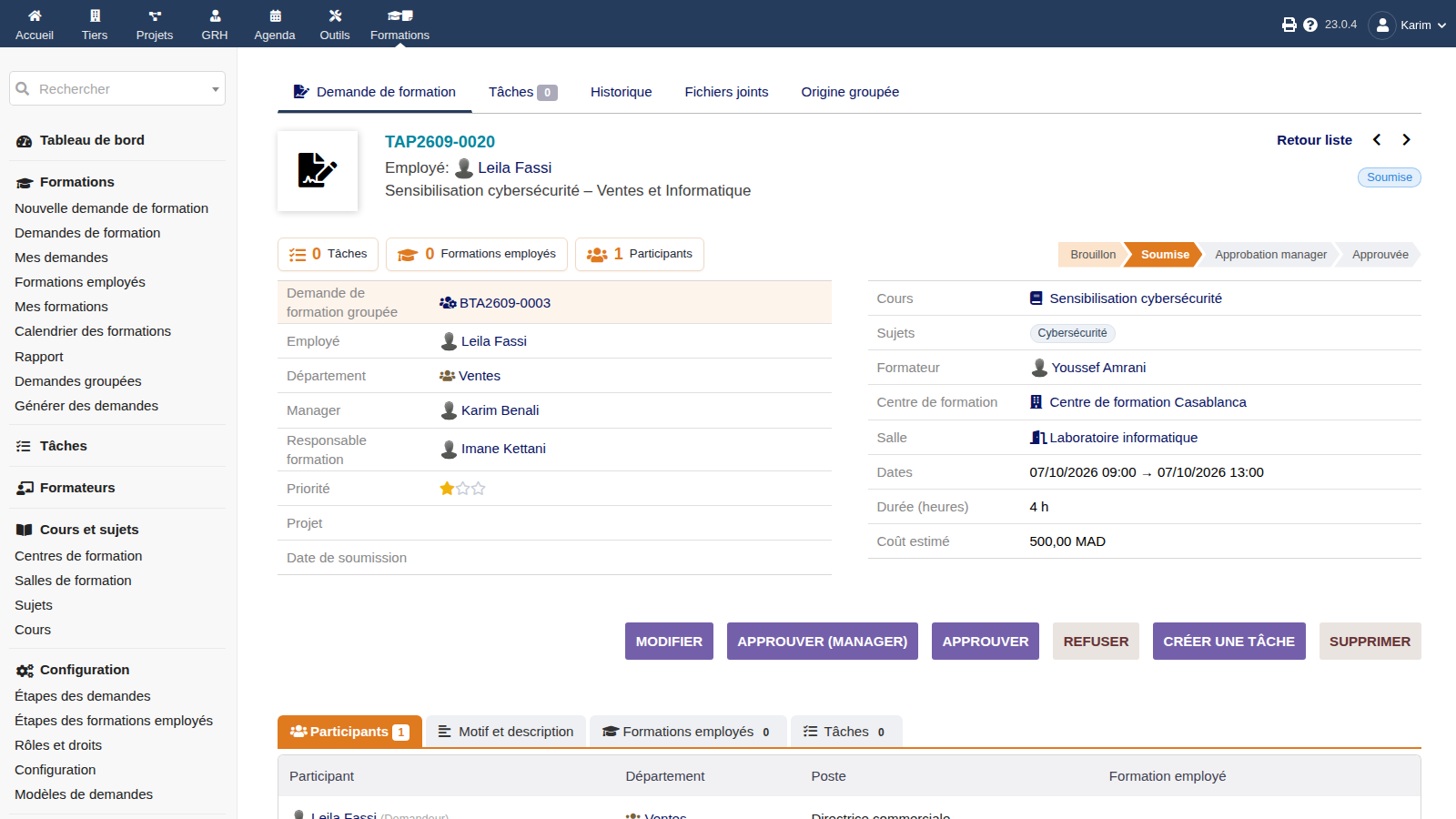Go to previous record arrow
This screenshot has width=1456, height=819.
coord(1377,140)
